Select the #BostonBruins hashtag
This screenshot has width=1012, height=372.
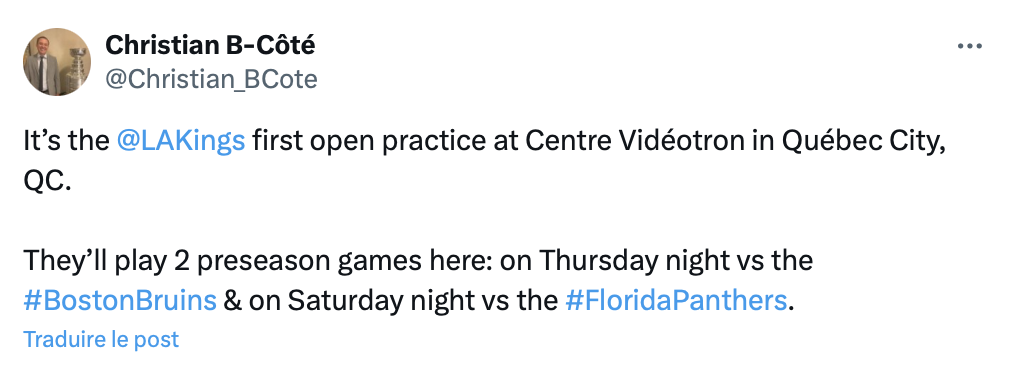[120, 300]
